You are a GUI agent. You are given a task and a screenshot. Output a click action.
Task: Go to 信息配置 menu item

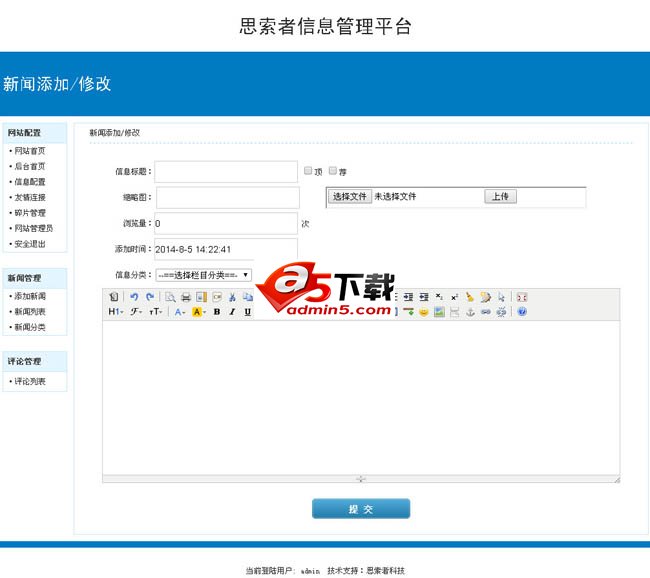(29, 182)
